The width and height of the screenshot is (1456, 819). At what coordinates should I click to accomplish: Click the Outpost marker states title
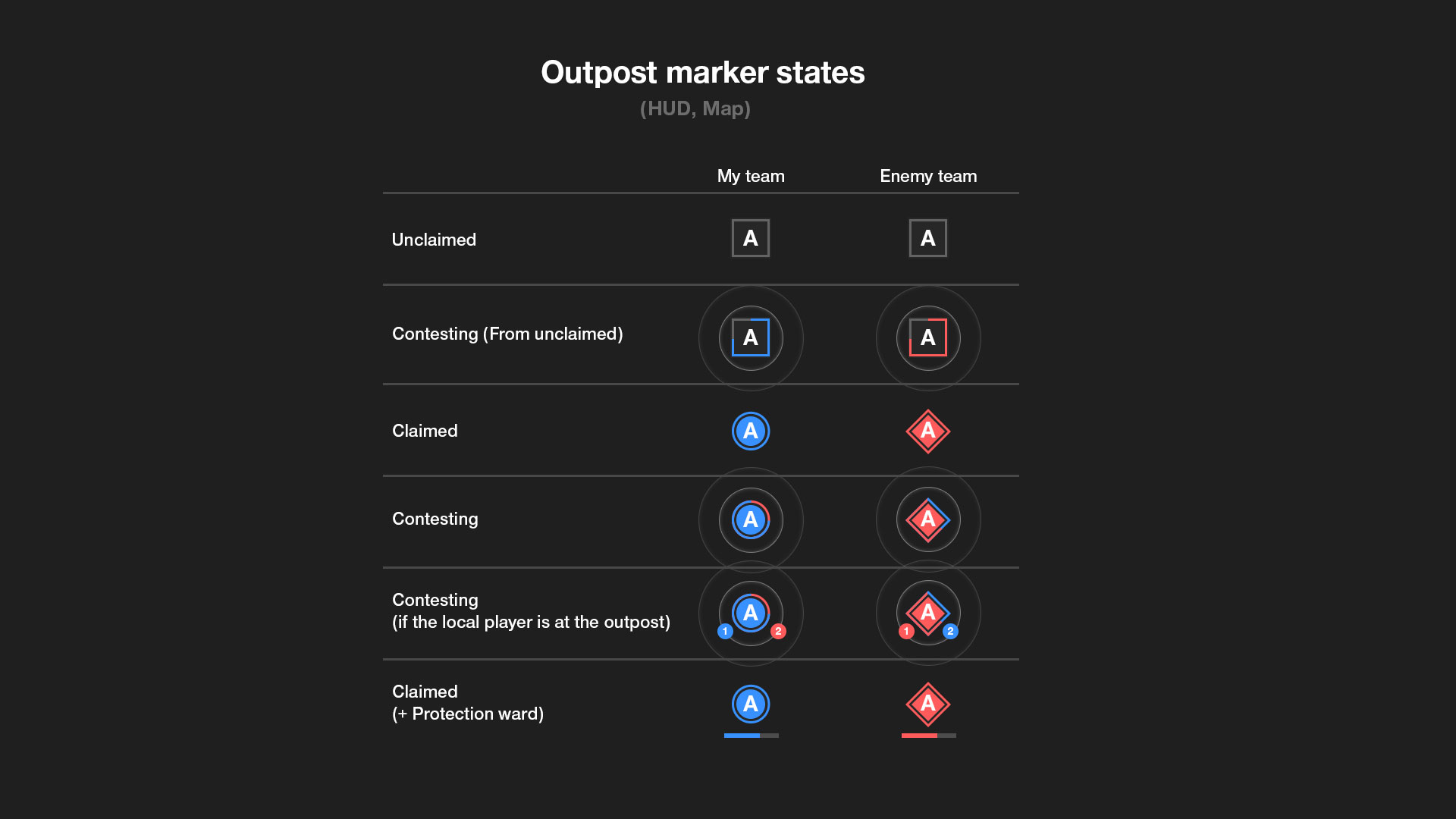(x=702, y=73)
